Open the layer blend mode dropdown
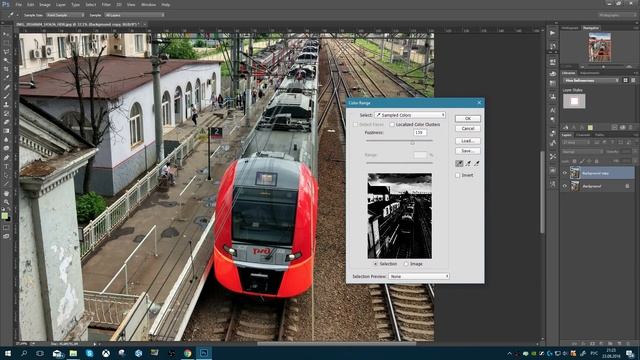 pyautogui.click(x=582, y=151)
